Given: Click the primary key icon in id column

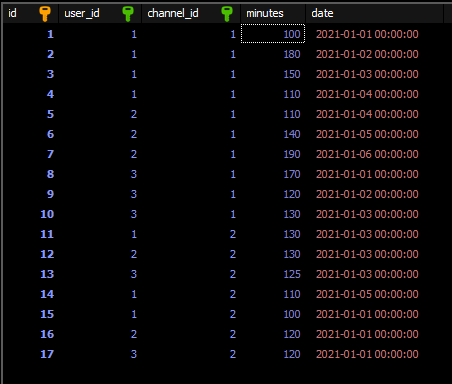Looking at the screenshot, I should pos(45,14).
